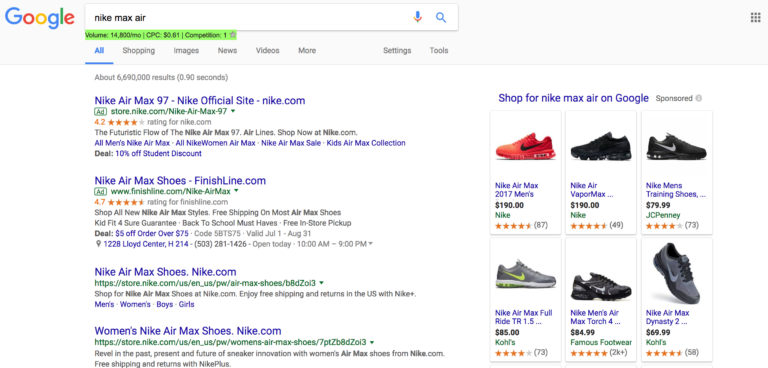Switch to the Images tab
Screen dimensions: 768x368
pos(186,50)
